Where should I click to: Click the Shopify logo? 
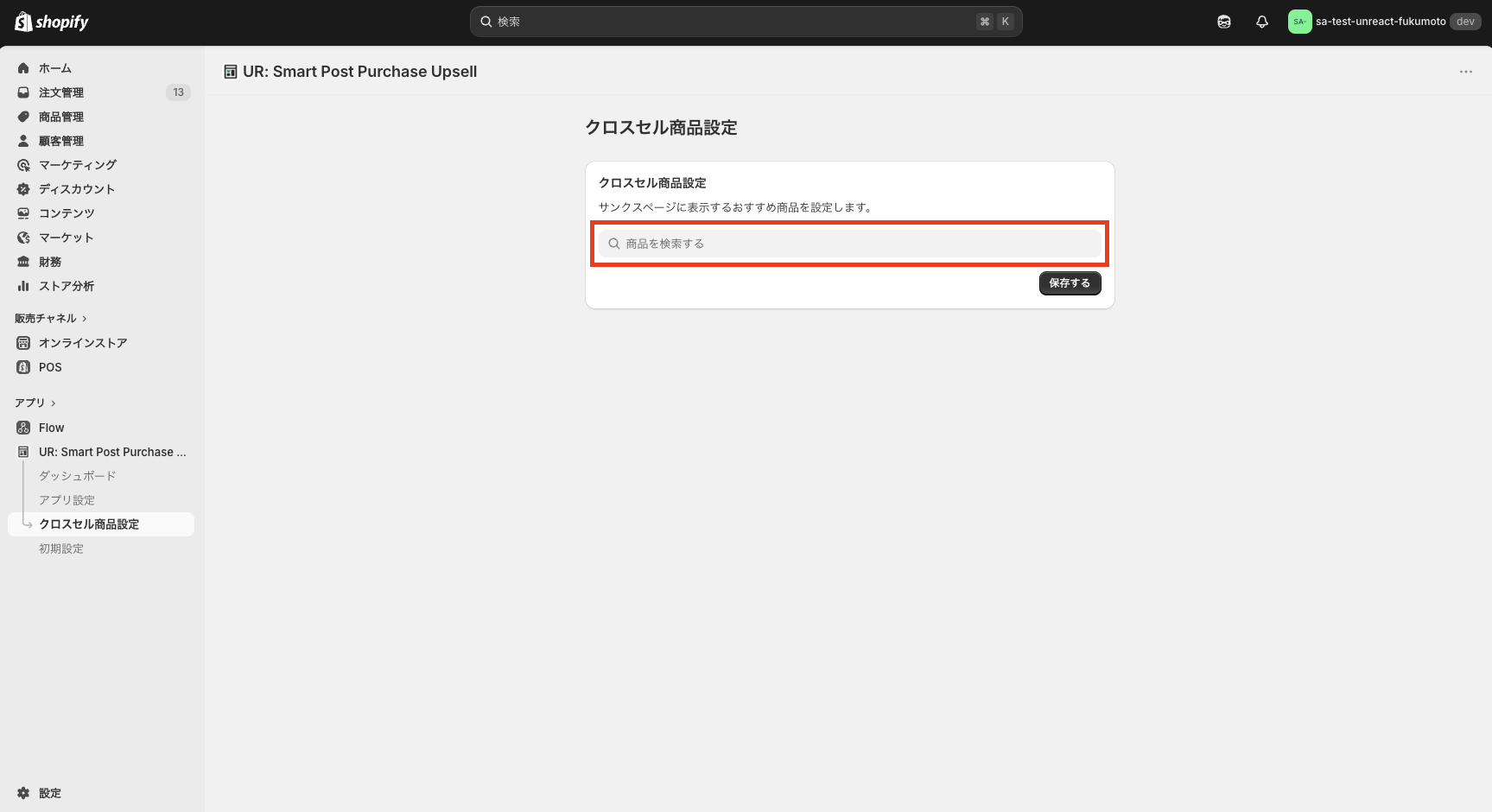pyautogui.click(x=52, y=22)
